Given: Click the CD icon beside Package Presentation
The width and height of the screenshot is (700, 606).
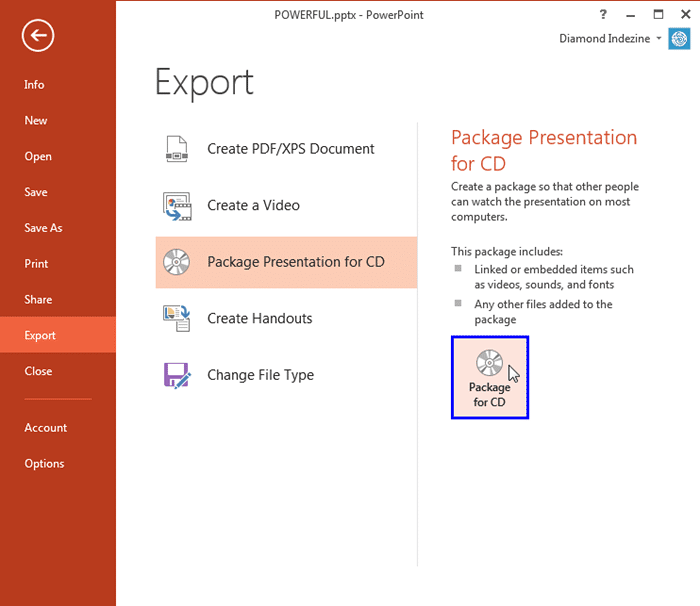Looking at the screenshot, I should tap(177, 263).
